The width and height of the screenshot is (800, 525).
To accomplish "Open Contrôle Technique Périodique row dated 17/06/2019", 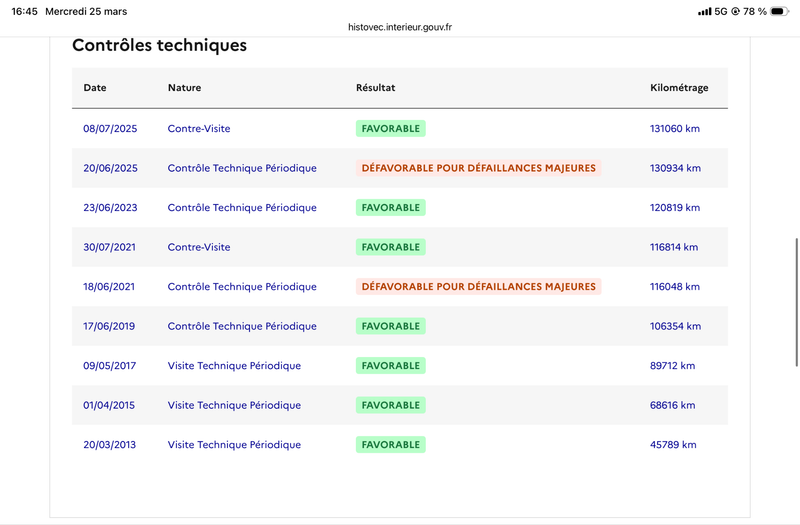I will point(242,326).
